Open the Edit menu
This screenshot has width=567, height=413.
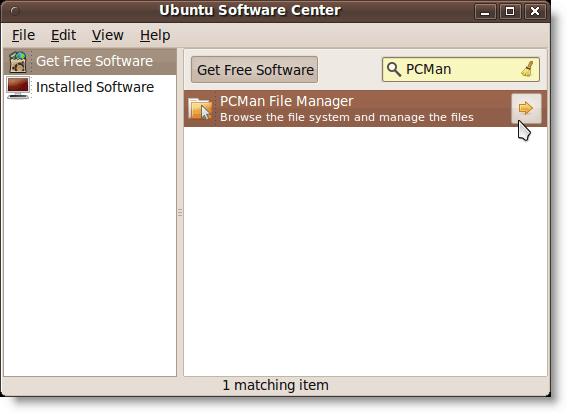[63, 35]
